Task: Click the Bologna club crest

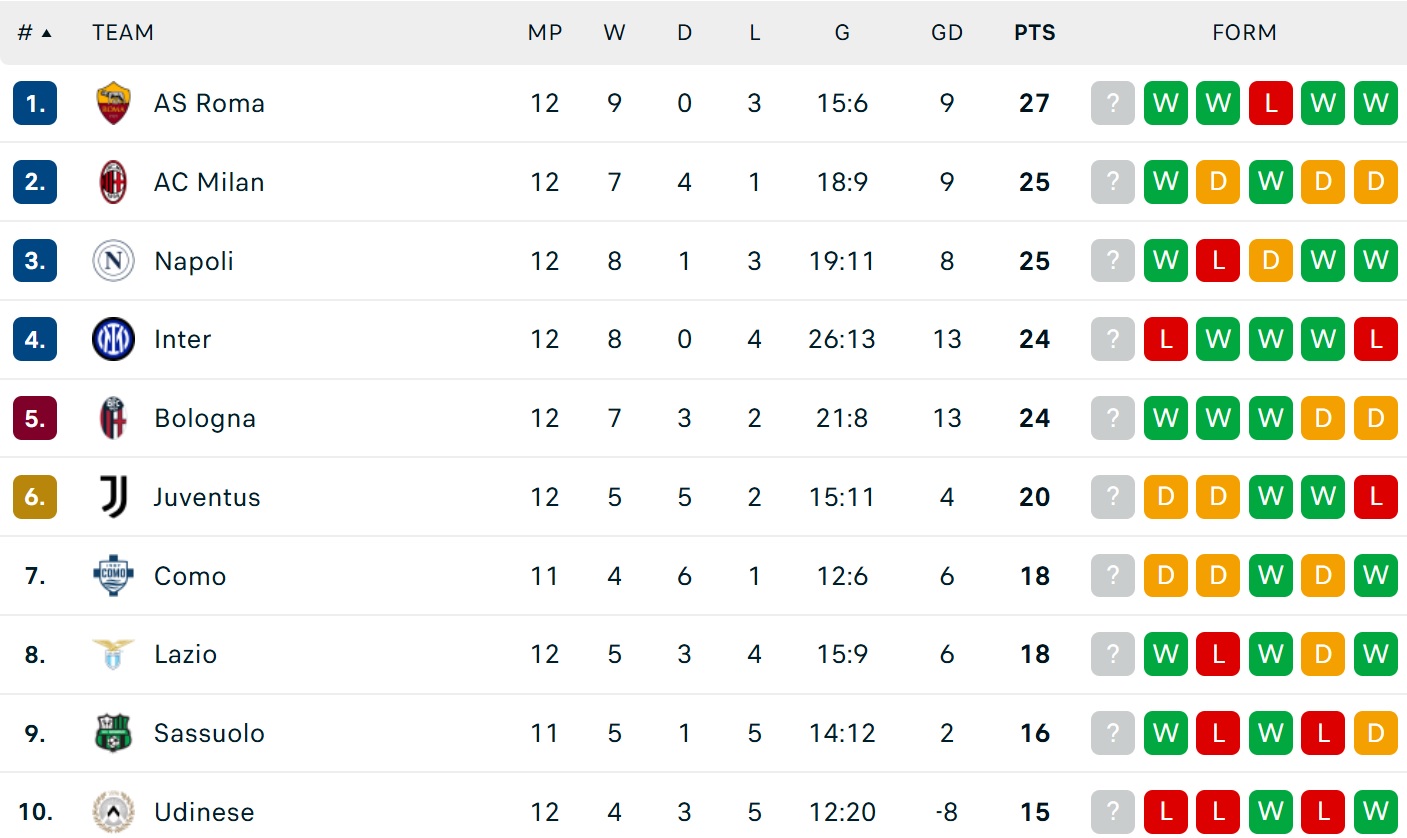Action: 113,418
